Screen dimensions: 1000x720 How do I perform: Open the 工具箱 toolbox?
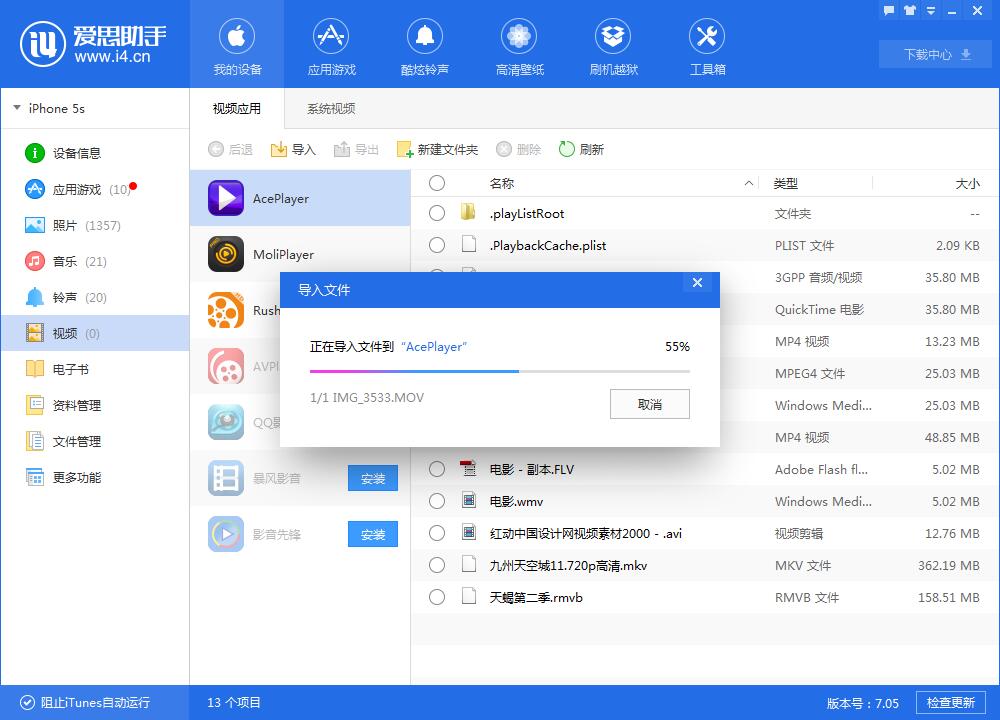707,45
